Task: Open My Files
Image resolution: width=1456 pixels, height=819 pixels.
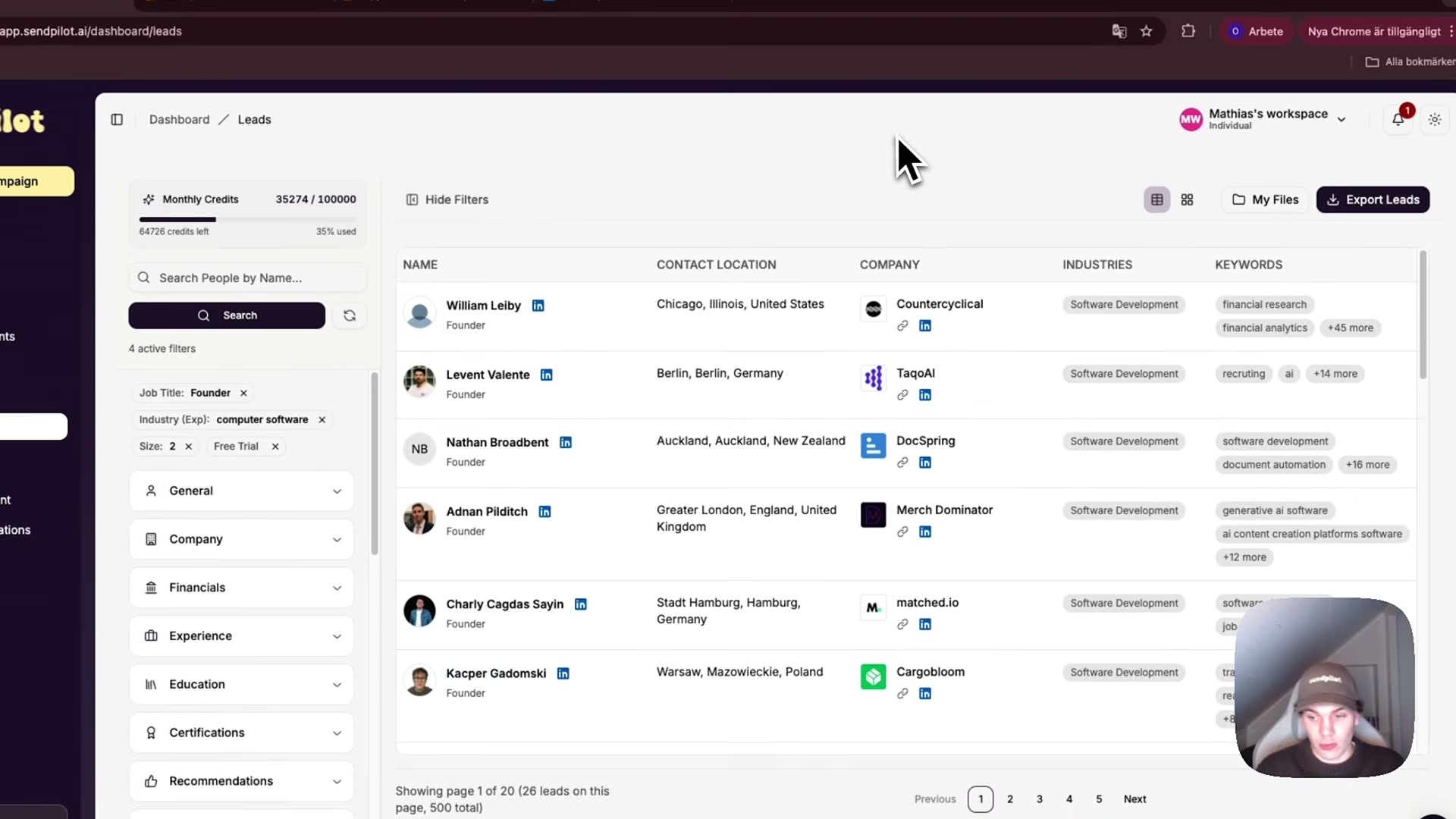Action: [1266, 200]
